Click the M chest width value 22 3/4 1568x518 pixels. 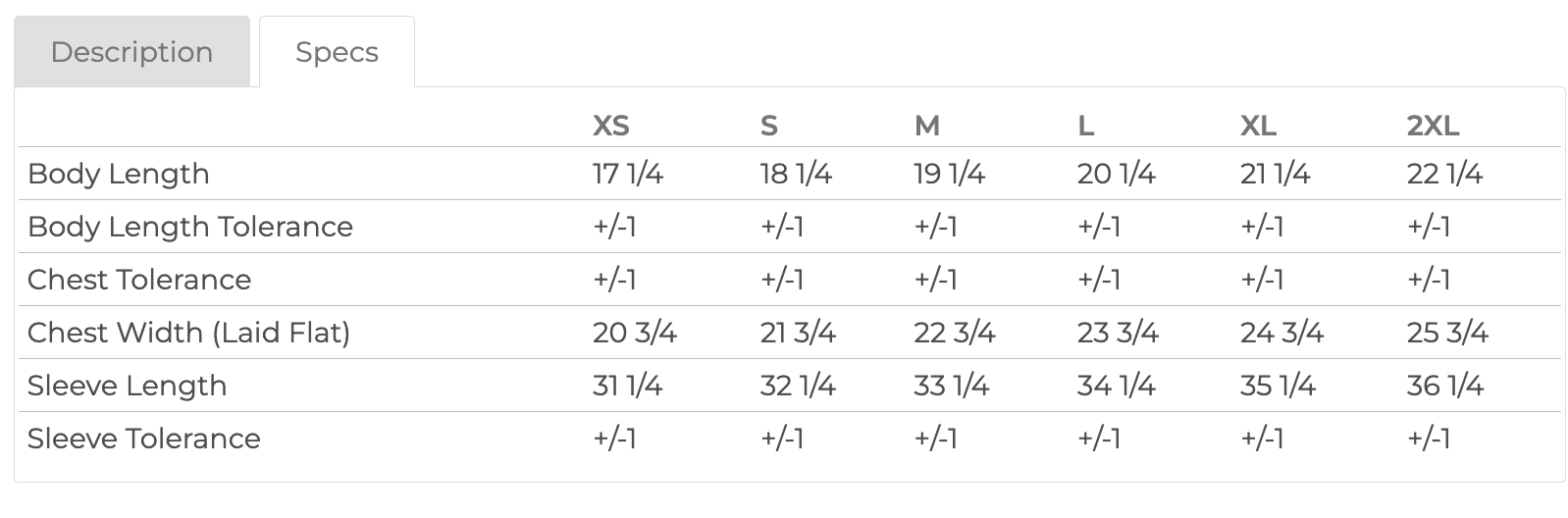coord(954,333)
